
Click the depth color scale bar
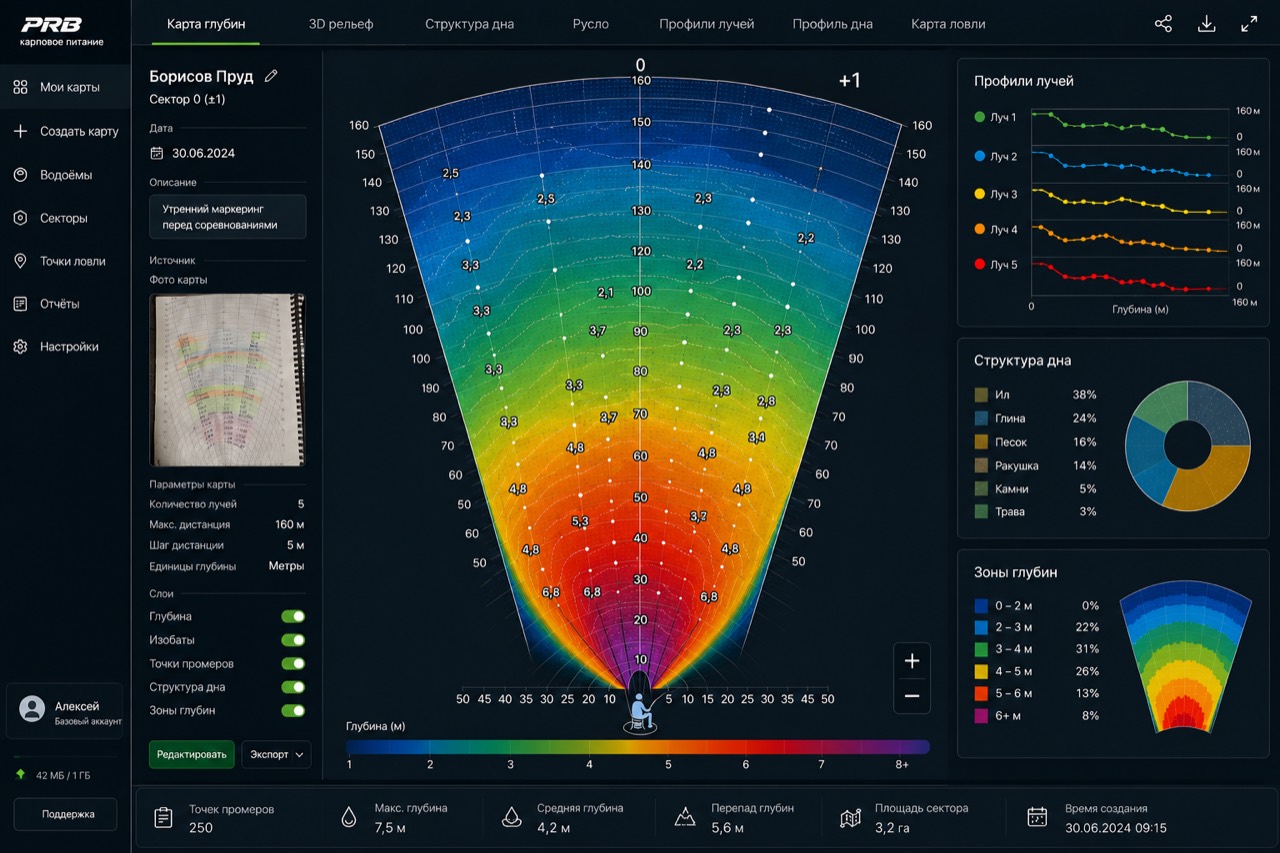click(x=638, y=746)
